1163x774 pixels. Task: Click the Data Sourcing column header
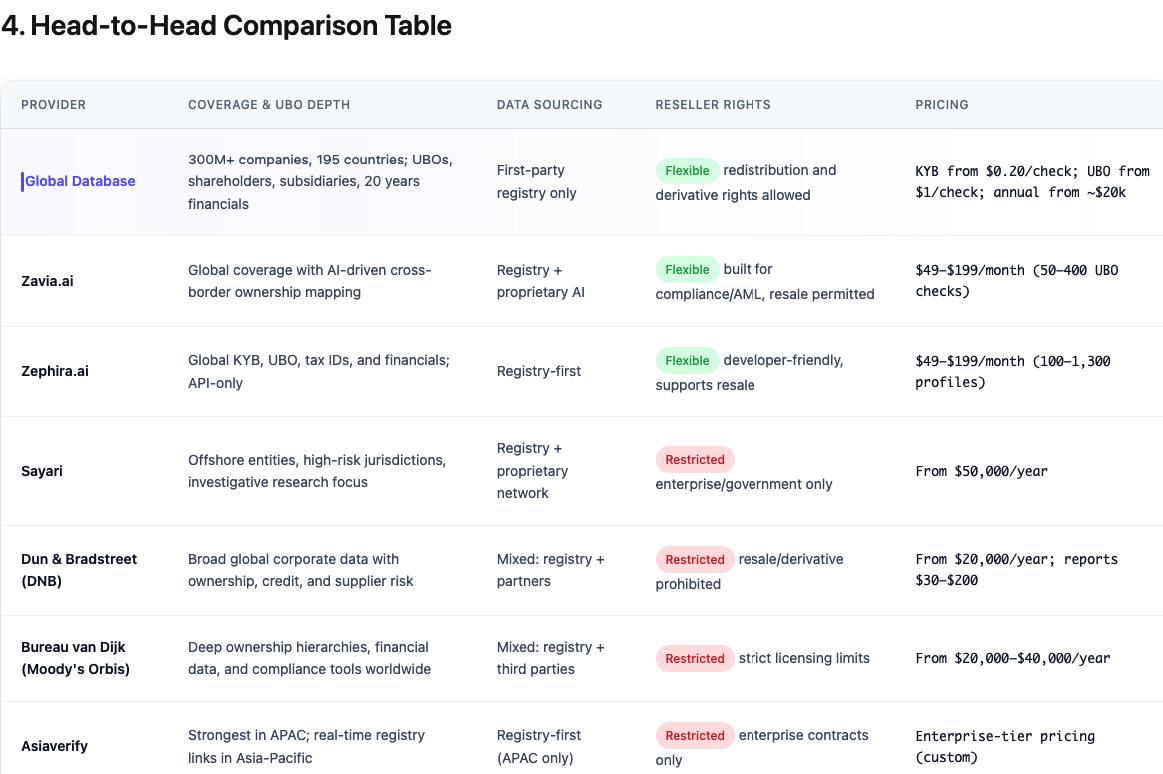point(549,105)
